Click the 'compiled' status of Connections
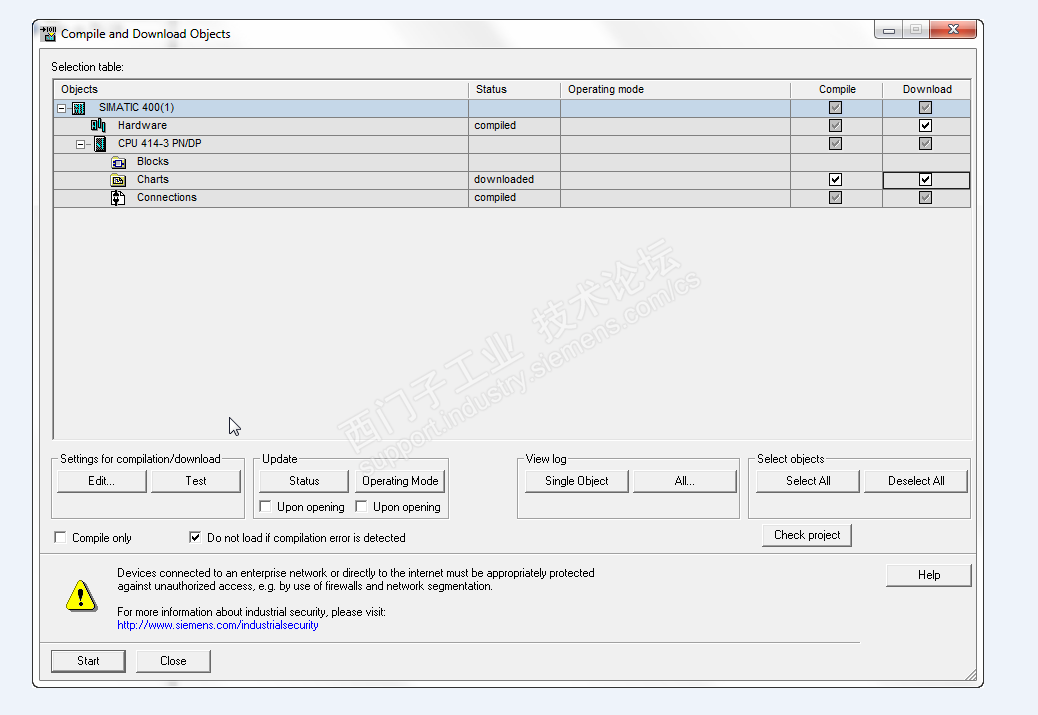Image resolution: width=1038 pixels, height=715 pixels. [x=495, y=197]
